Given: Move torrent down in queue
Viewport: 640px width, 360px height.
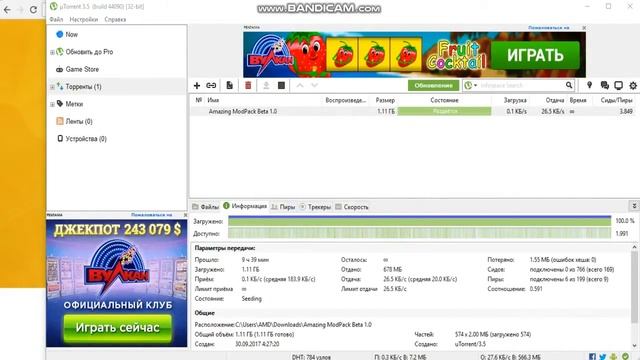Looking at the screenshot, I should point(314,85).
